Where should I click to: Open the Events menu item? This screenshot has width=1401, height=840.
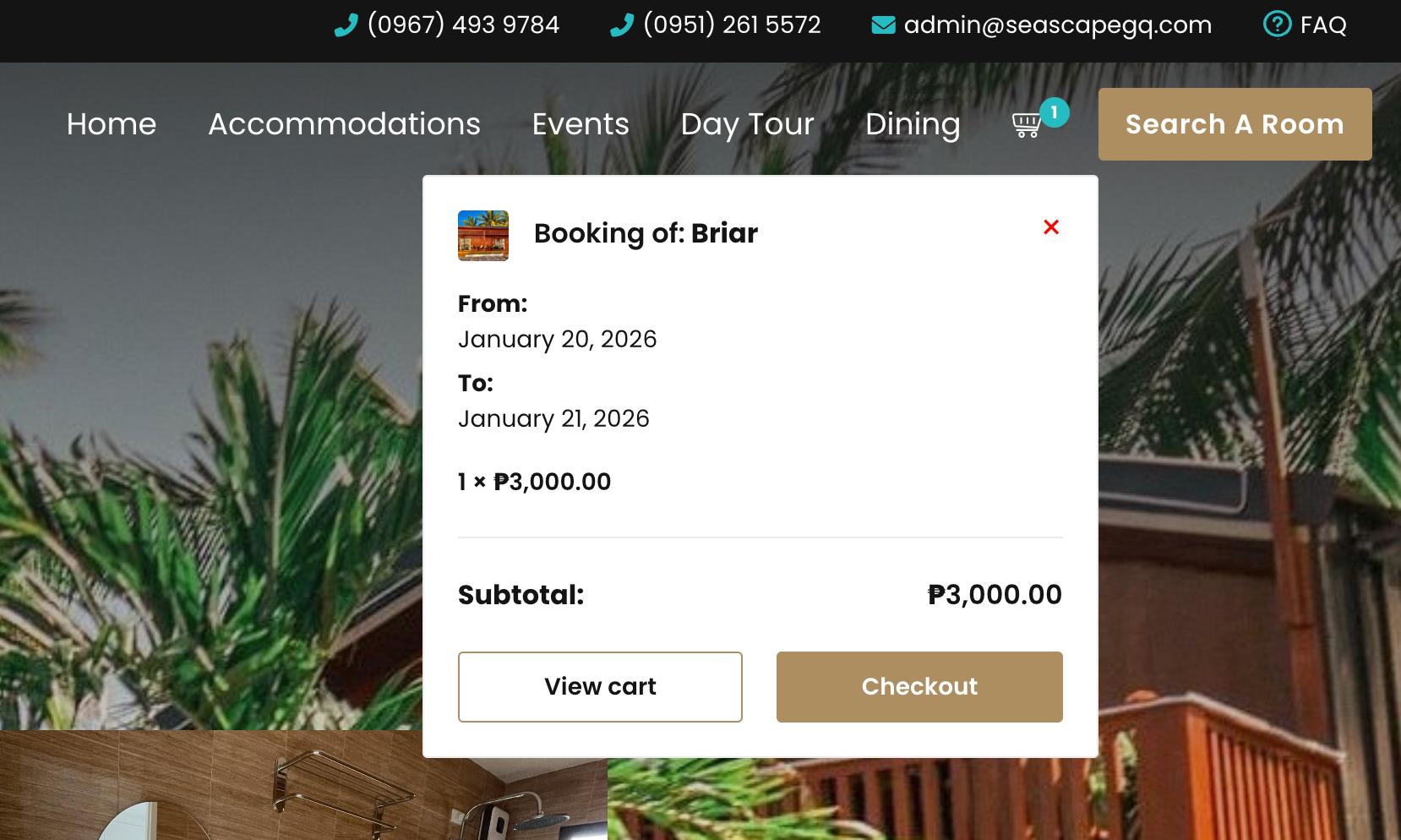tap(581, 124)
